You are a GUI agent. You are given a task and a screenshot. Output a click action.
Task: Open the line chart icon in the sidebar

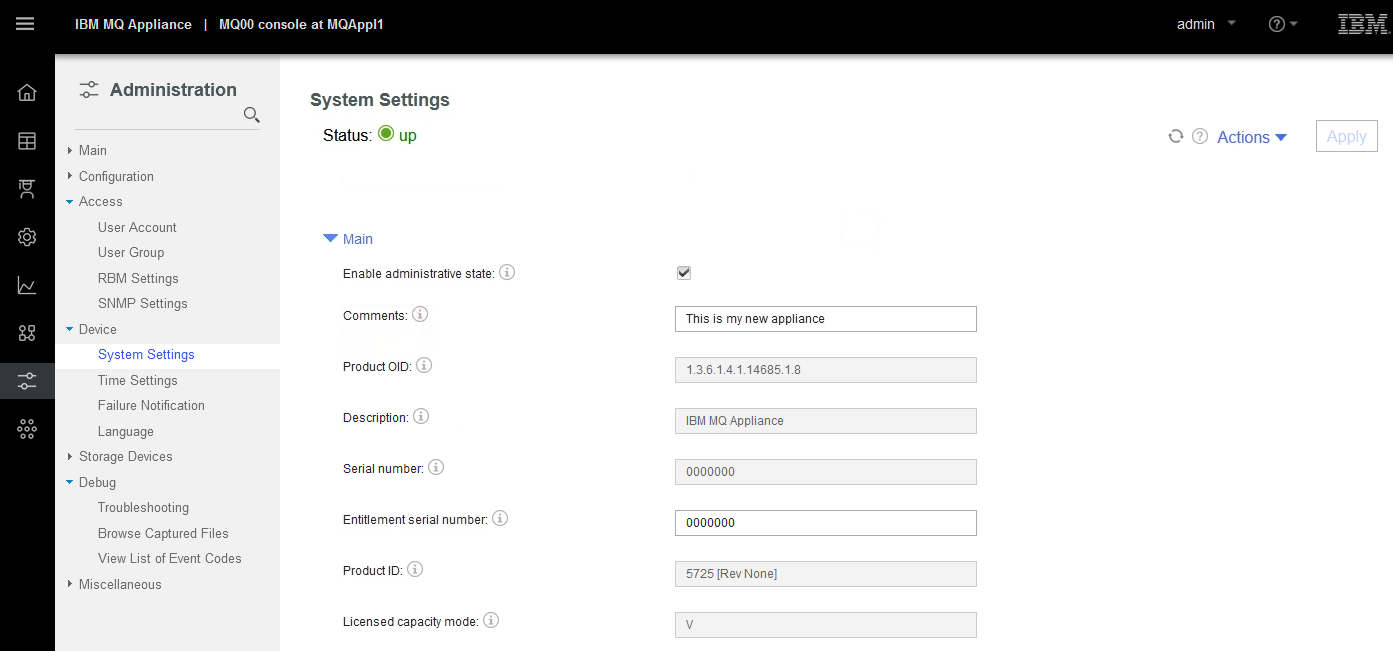click(x=27, y=285)
